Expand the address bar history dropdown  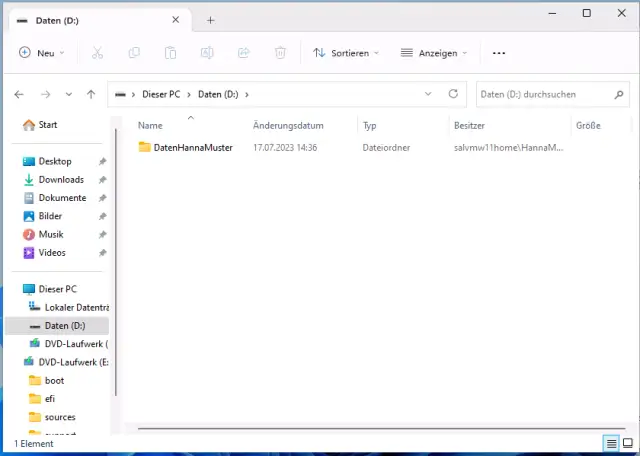click(x=428, y=94)
